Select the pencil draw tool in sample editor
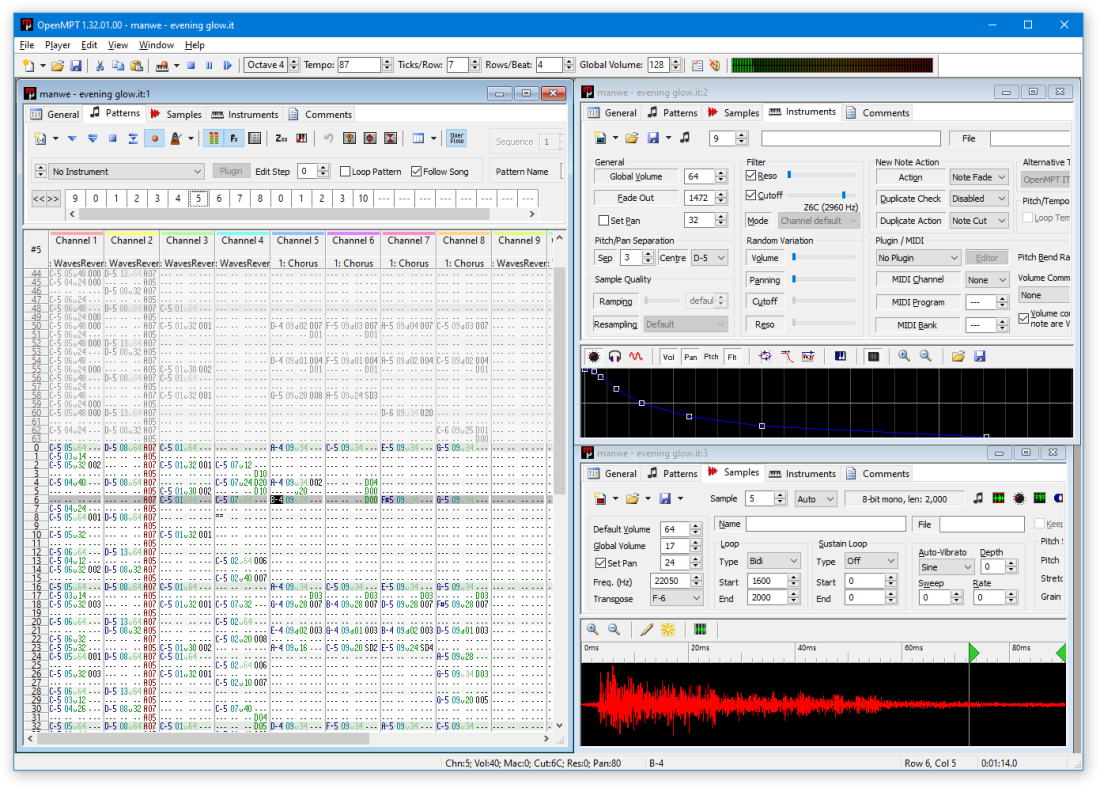The image size is (1100, 788). coord(646,629)
